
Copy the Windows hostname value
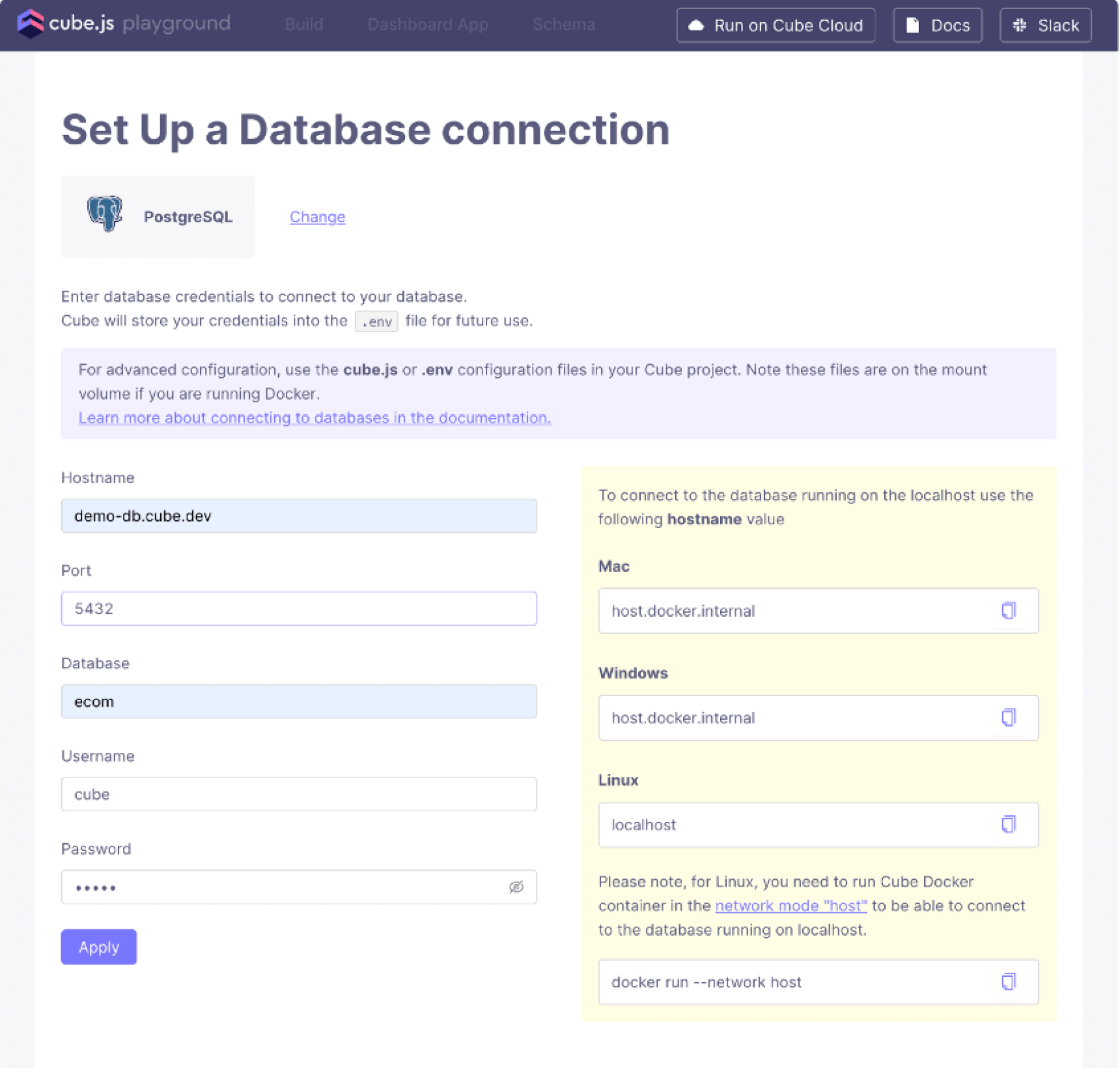click(1009, 718)
